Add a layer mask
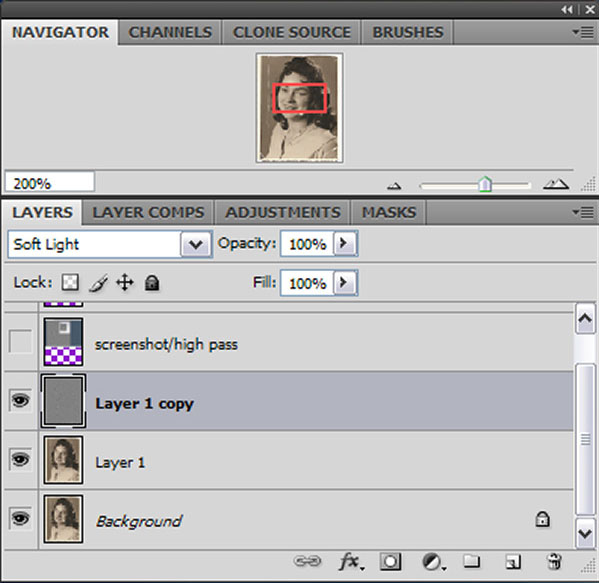The image size is (599, 583). [x=390, y=562]
